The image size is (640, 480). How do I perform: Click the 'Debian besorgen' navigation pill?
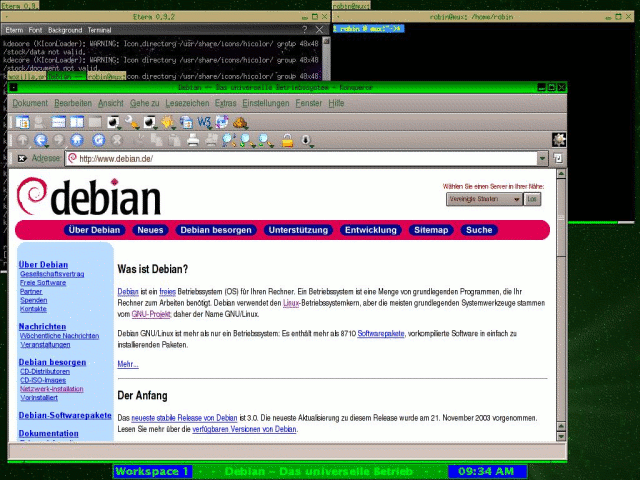click(x=216, y=230)
